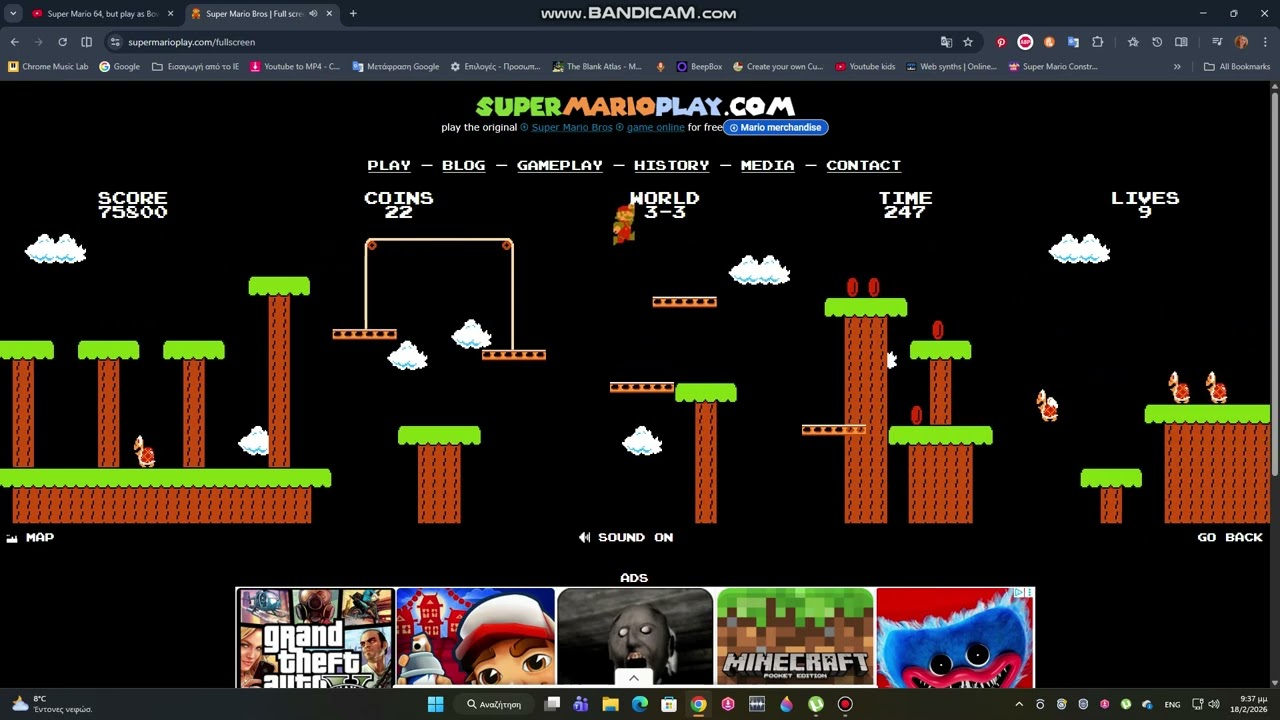Click the taskbar Αναζήτηση search box
Image resolution: width=1280 pixels, height=720 pixels.
pyautogui.click(x=494, y=704)
